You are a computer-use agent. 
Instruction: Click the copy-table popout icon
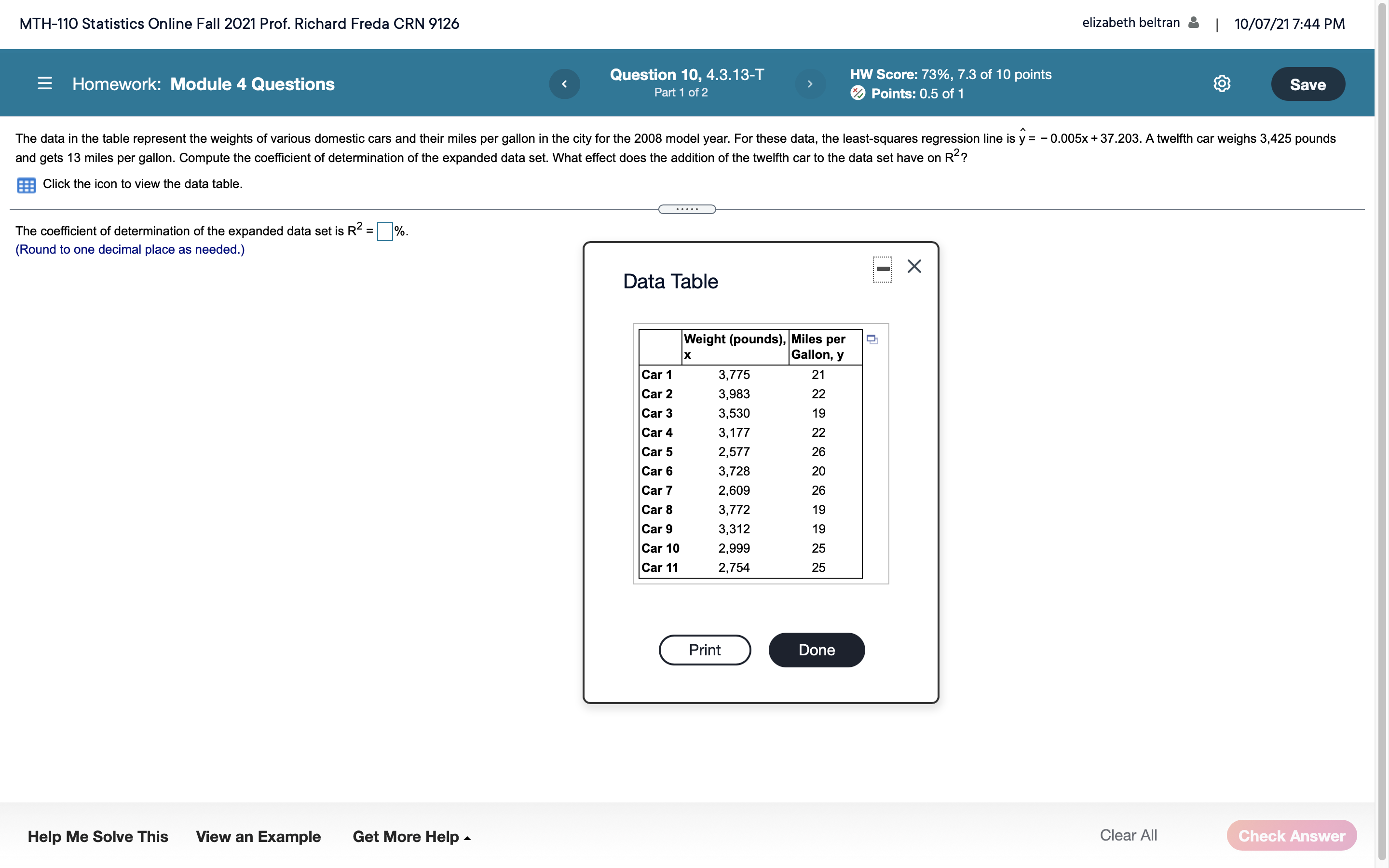[x=872, y=340]
